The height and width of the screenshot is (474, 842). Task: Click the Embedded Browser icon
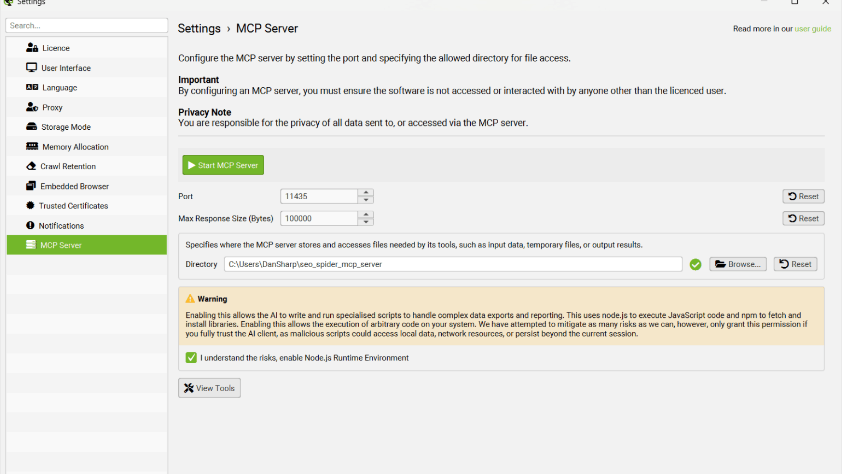click(31, 186)
